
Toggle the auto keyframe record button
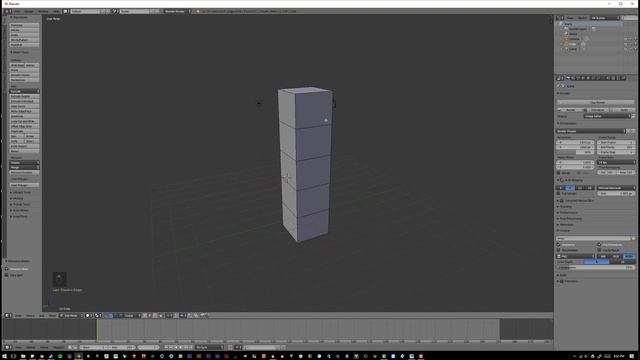[x=230, y=347]
